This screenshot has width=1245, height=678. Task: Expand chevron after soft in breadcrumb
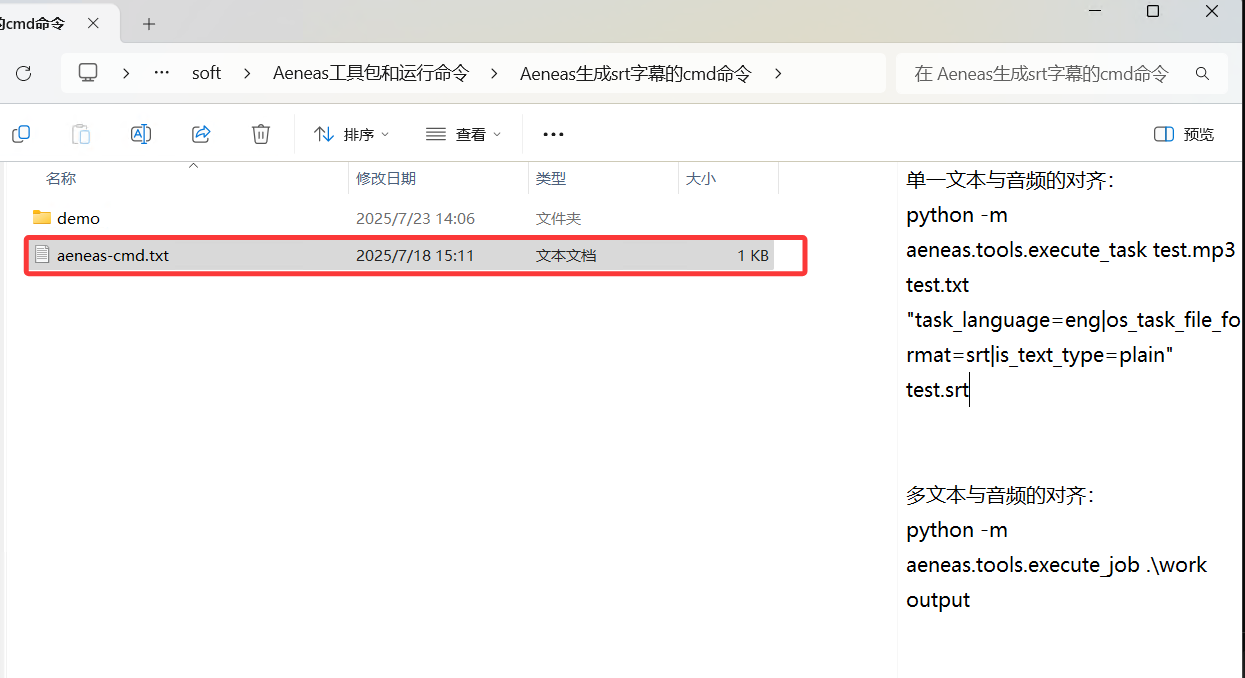coord(246,73)
